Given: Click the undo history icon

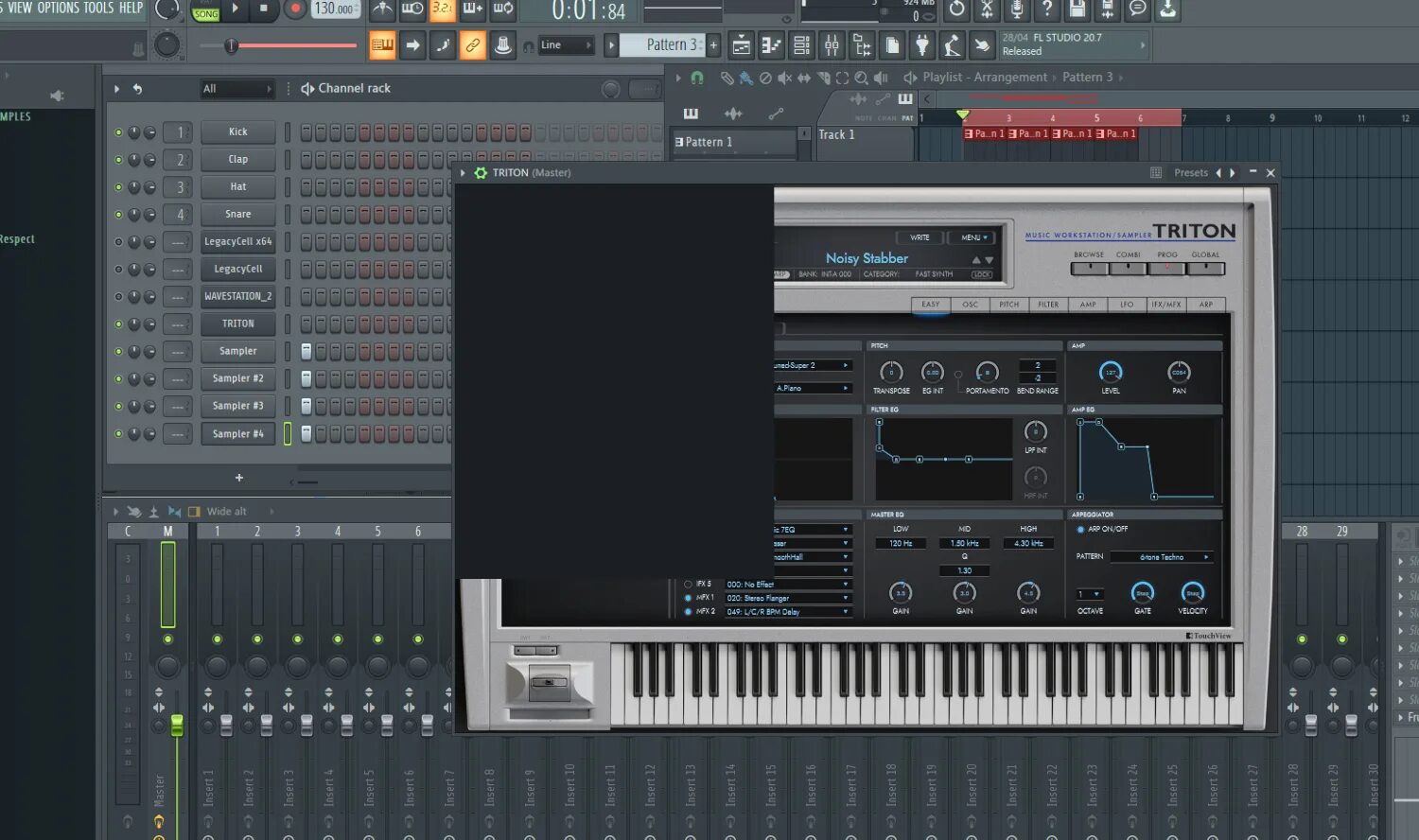Looking at the screenshot, I should click(956, 9).
